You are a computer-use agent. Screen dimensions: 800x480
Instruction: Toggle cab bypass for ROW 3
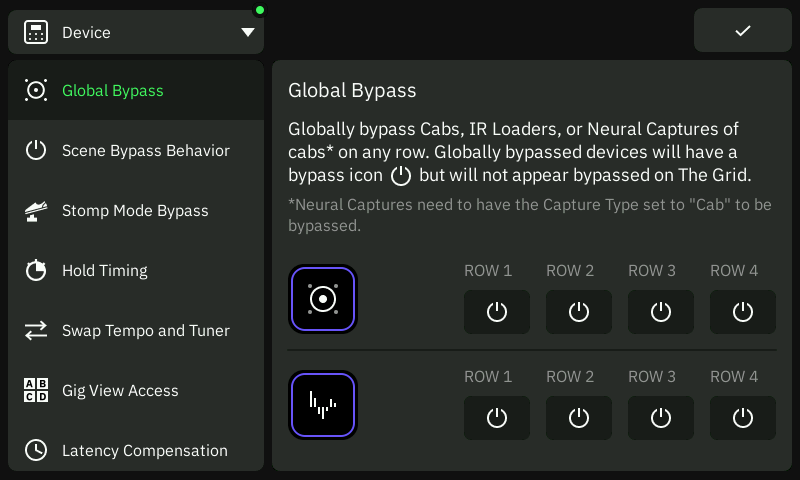tap(661, 312)
